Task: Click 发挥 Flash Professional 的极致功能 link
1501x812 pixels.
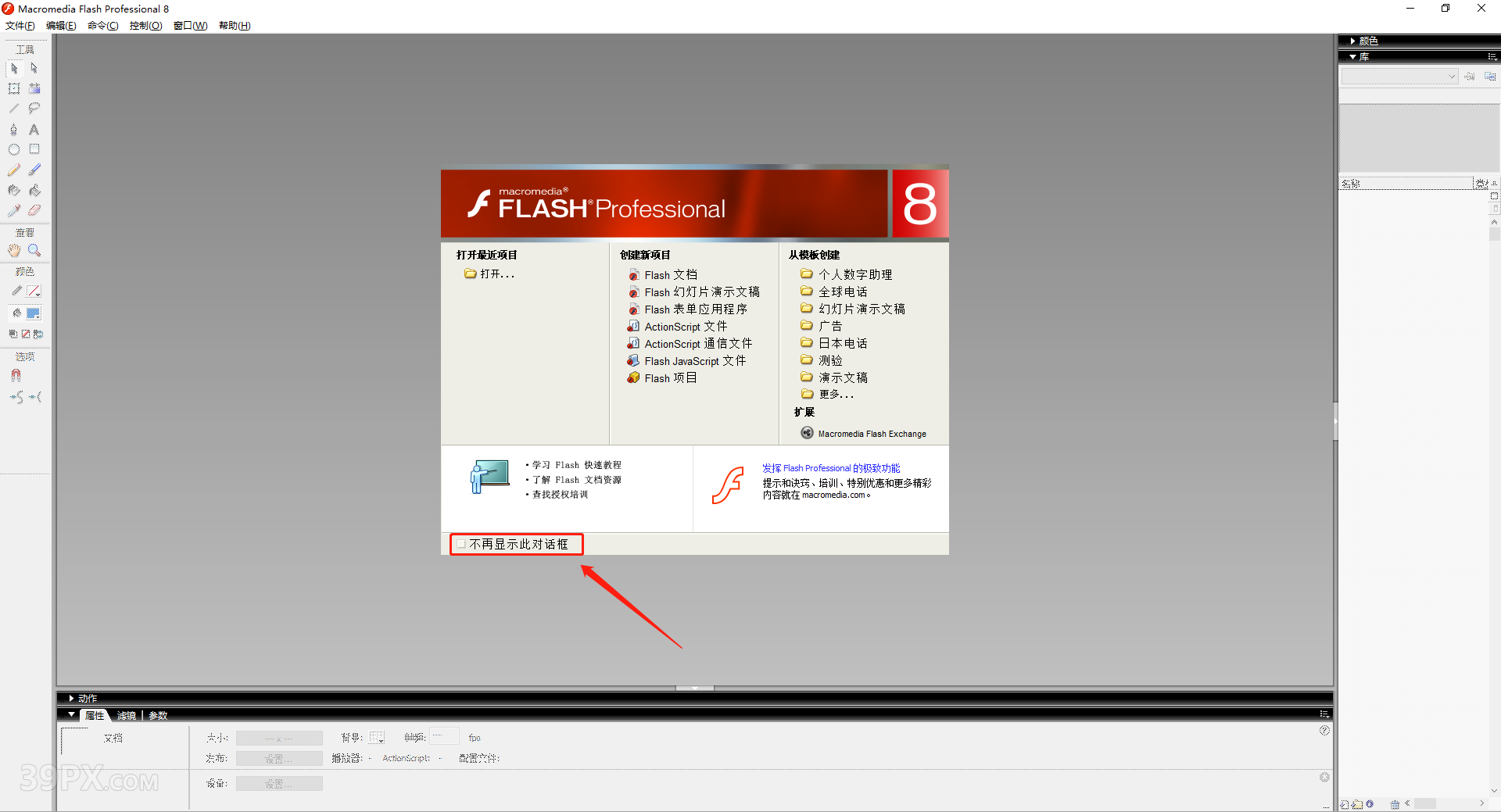Action: click(831, 468)
